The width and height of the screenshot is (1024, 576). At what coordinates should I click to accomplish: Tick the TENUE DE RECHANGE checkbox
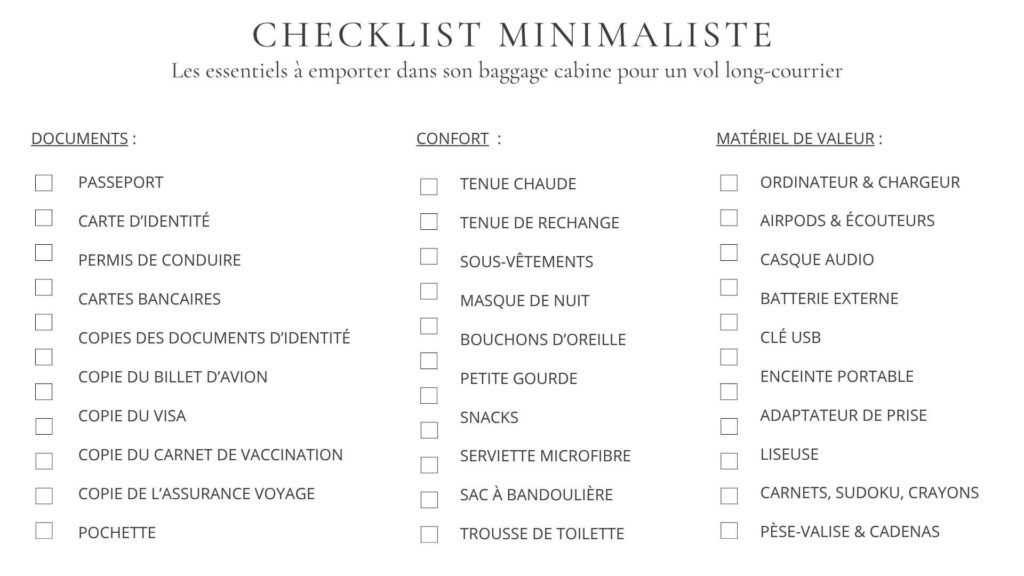coord(429,221)
